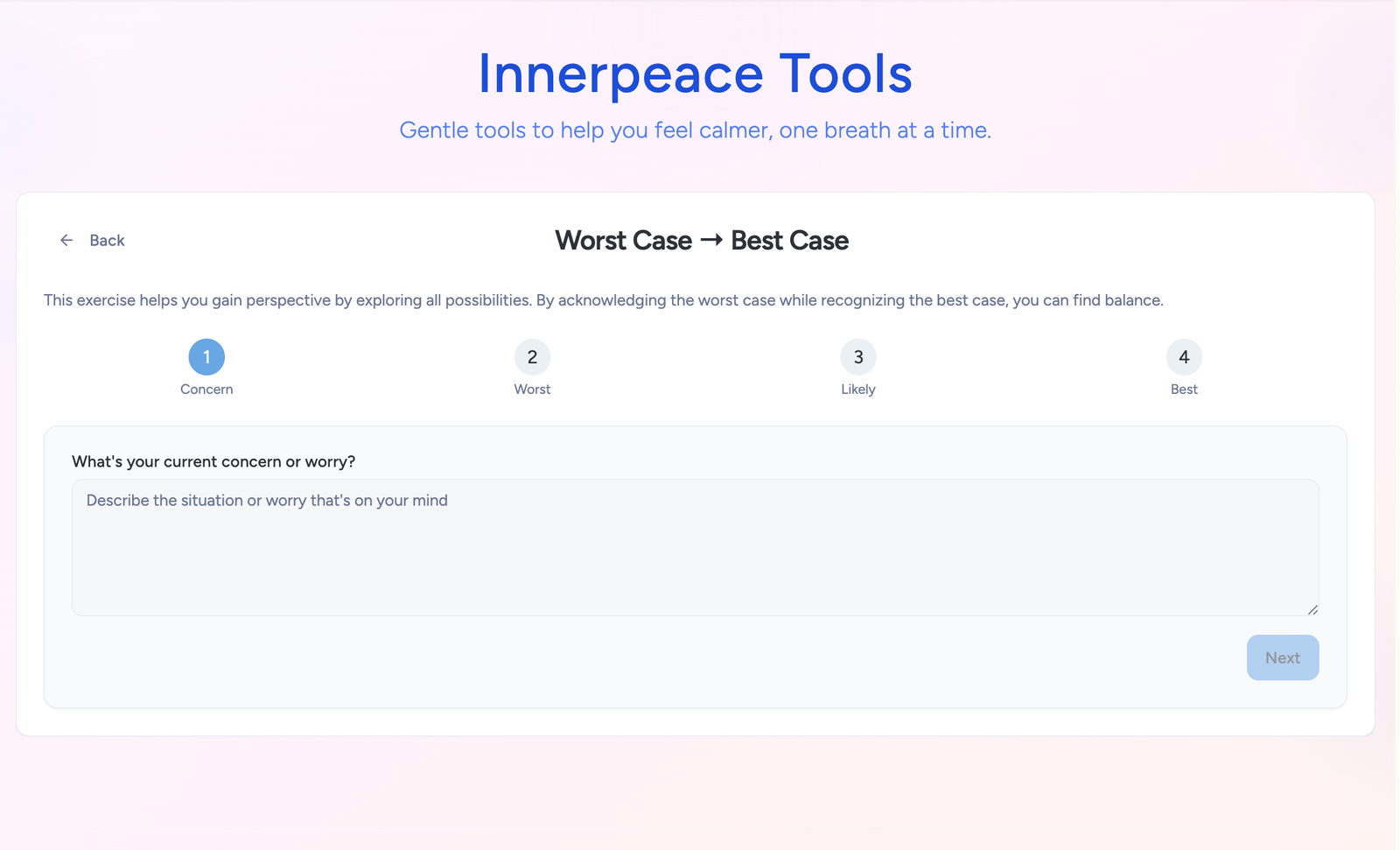Select step 4 circle in progress stepper
Screen dimensions: 1400x850
coord(1184,357)
